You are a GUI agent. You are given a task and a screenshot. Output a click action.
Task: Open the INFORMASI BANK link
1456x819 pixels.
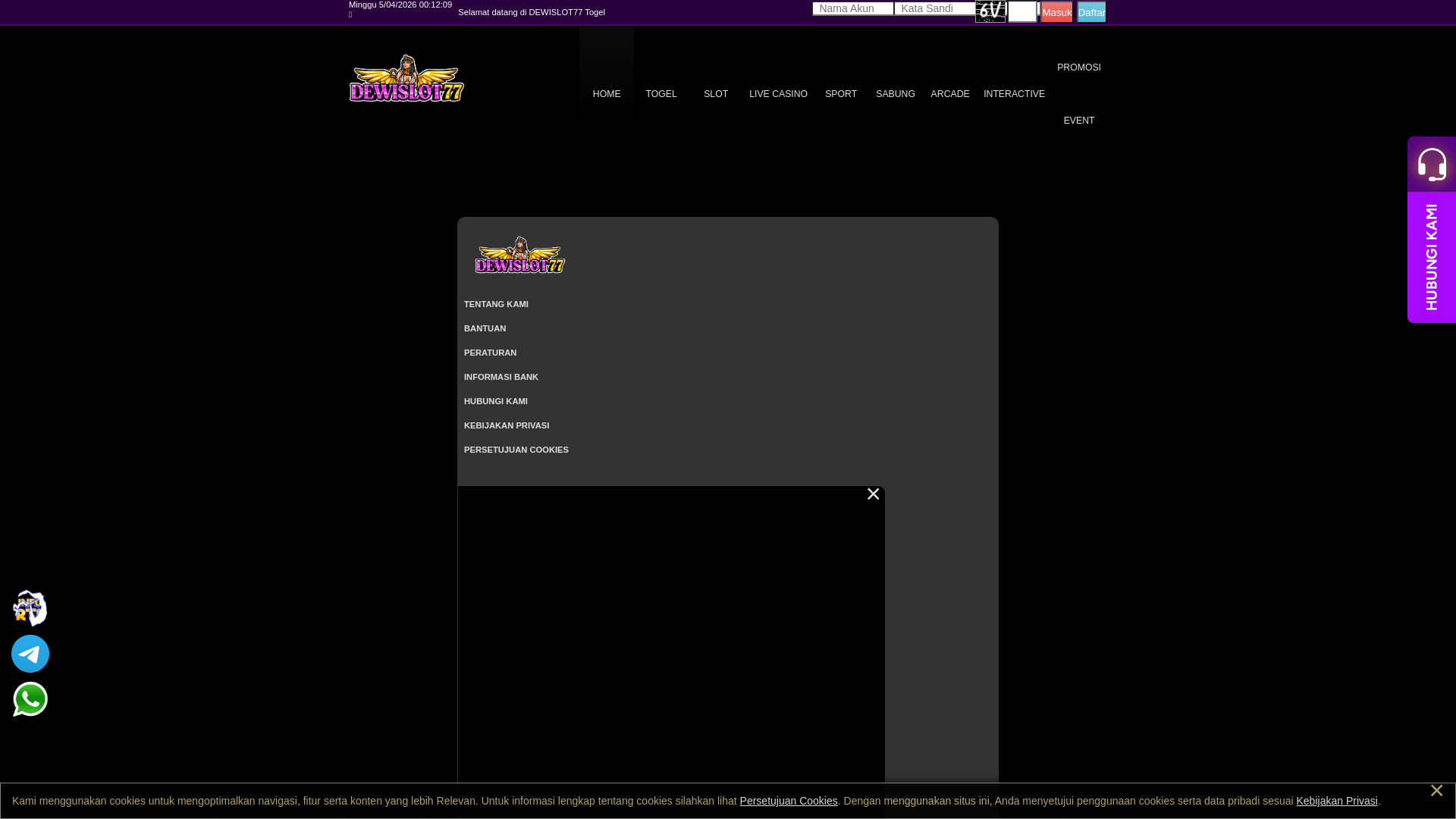pyautogui.click(x=501, y=377)
